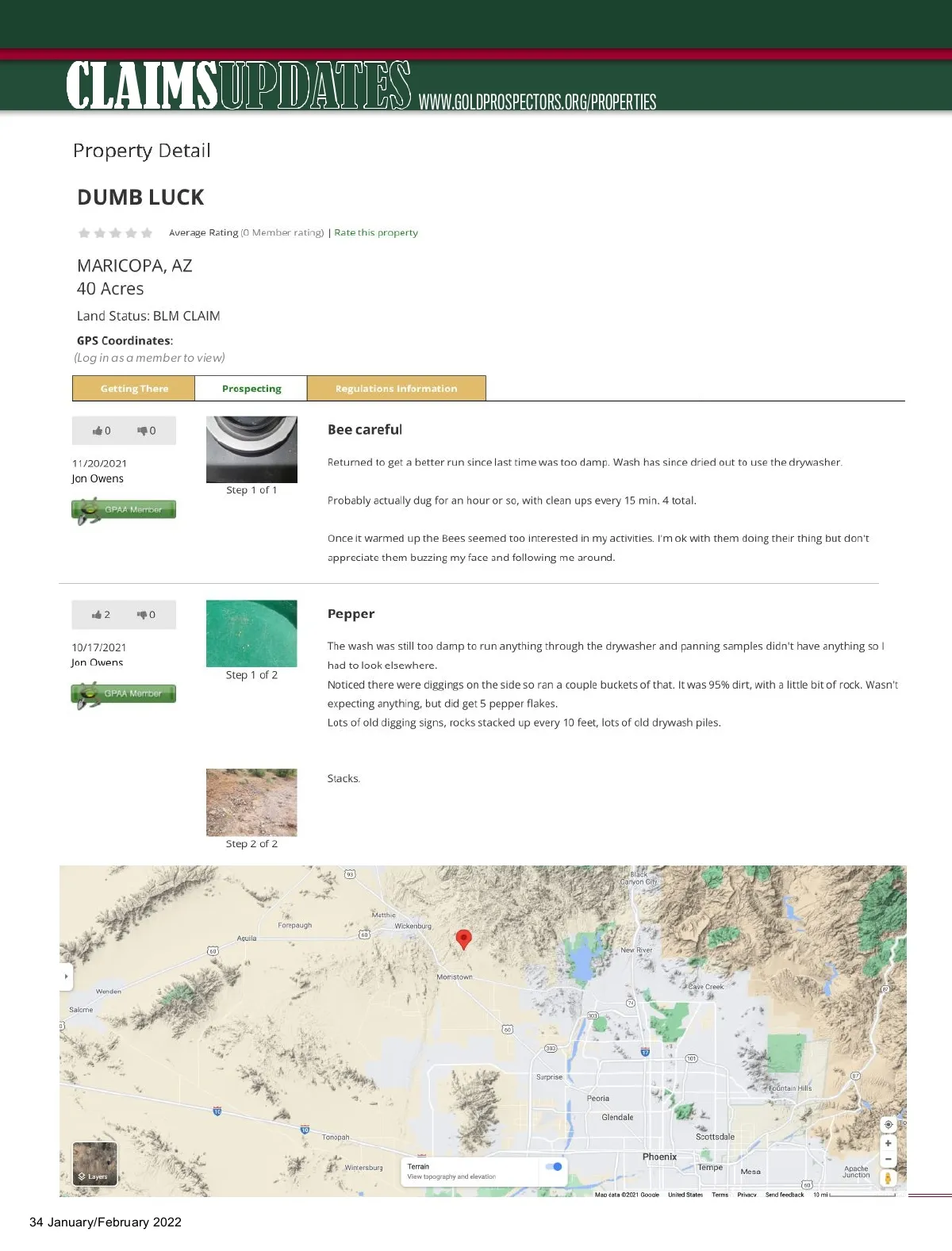Image resolution: width=952 pixels, height=1251 pixels.
Task: Open goldprospectors.org/properties header link
Action: coord(537,102)
